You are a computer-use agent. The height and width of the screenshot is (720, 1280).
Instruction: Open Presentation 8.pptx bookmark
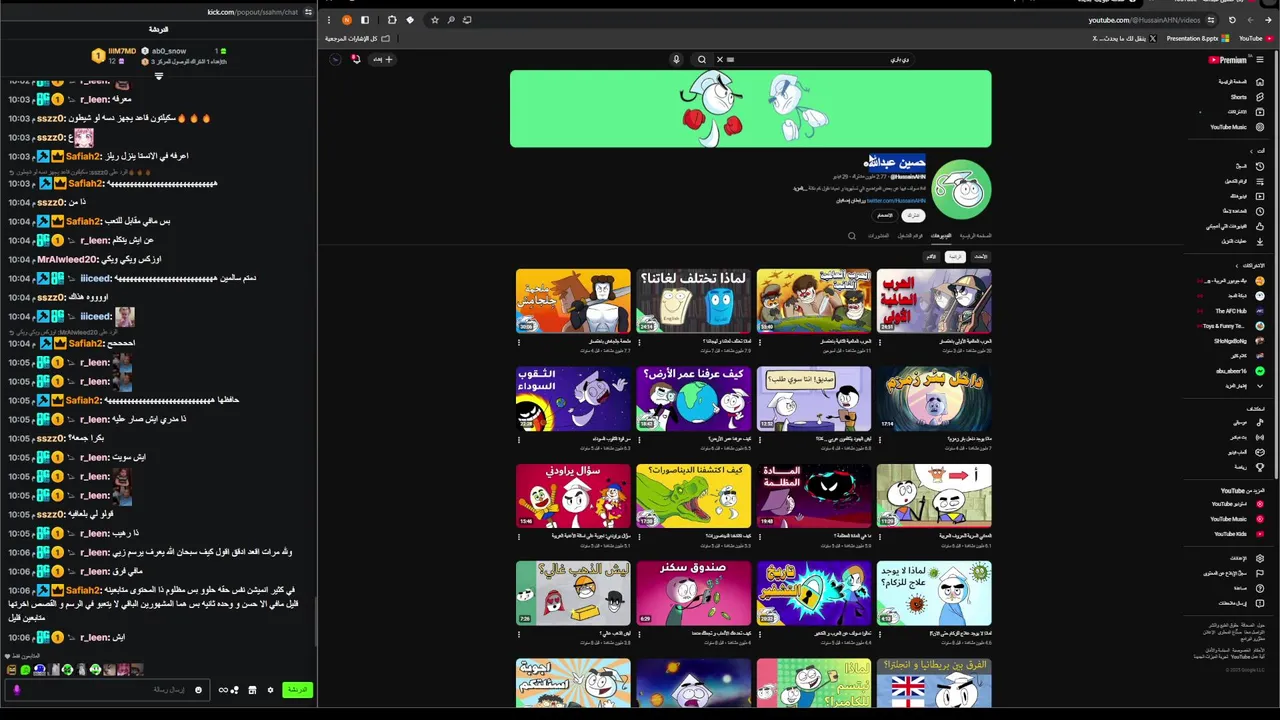point(1198,39)
